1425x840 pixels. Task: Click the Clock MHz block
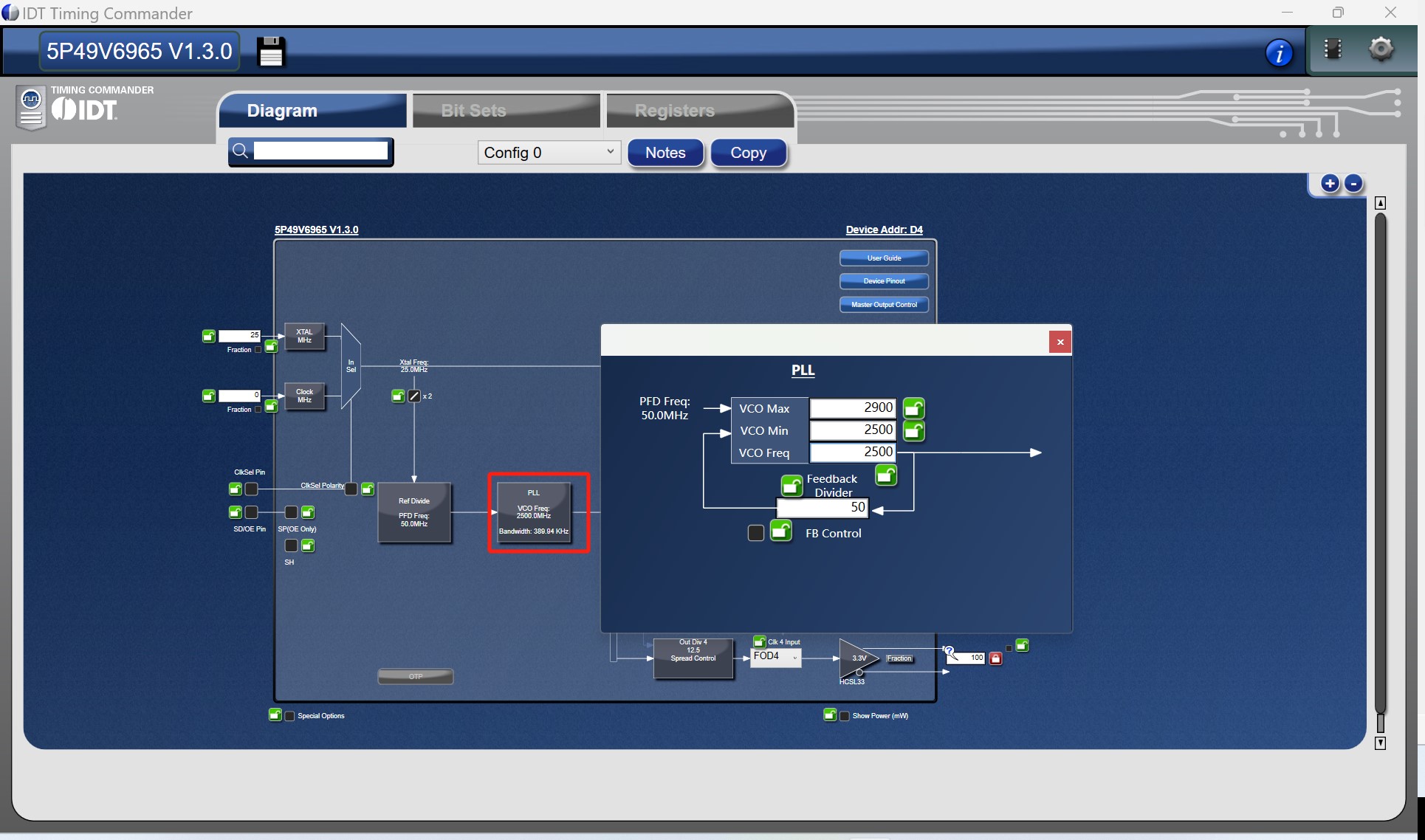click(x=304, y=396)
